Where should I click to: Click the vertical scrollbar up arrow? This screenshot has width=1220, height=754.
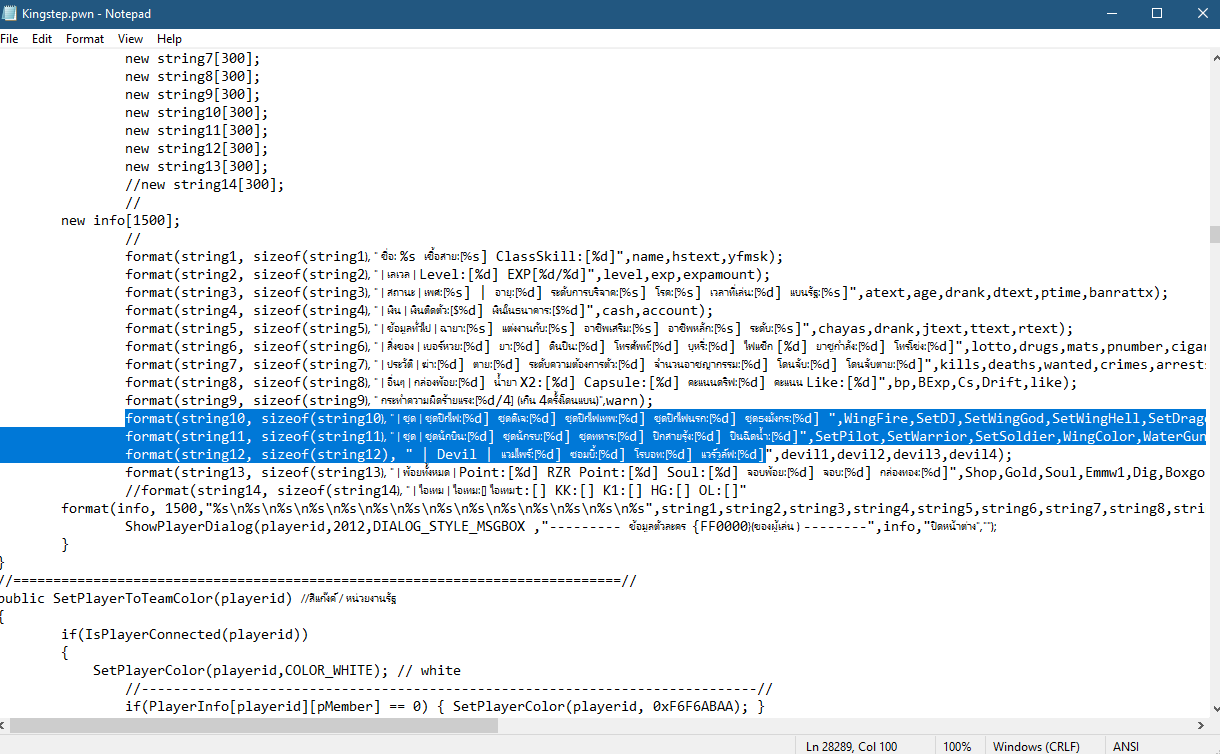click(1213, 57)
